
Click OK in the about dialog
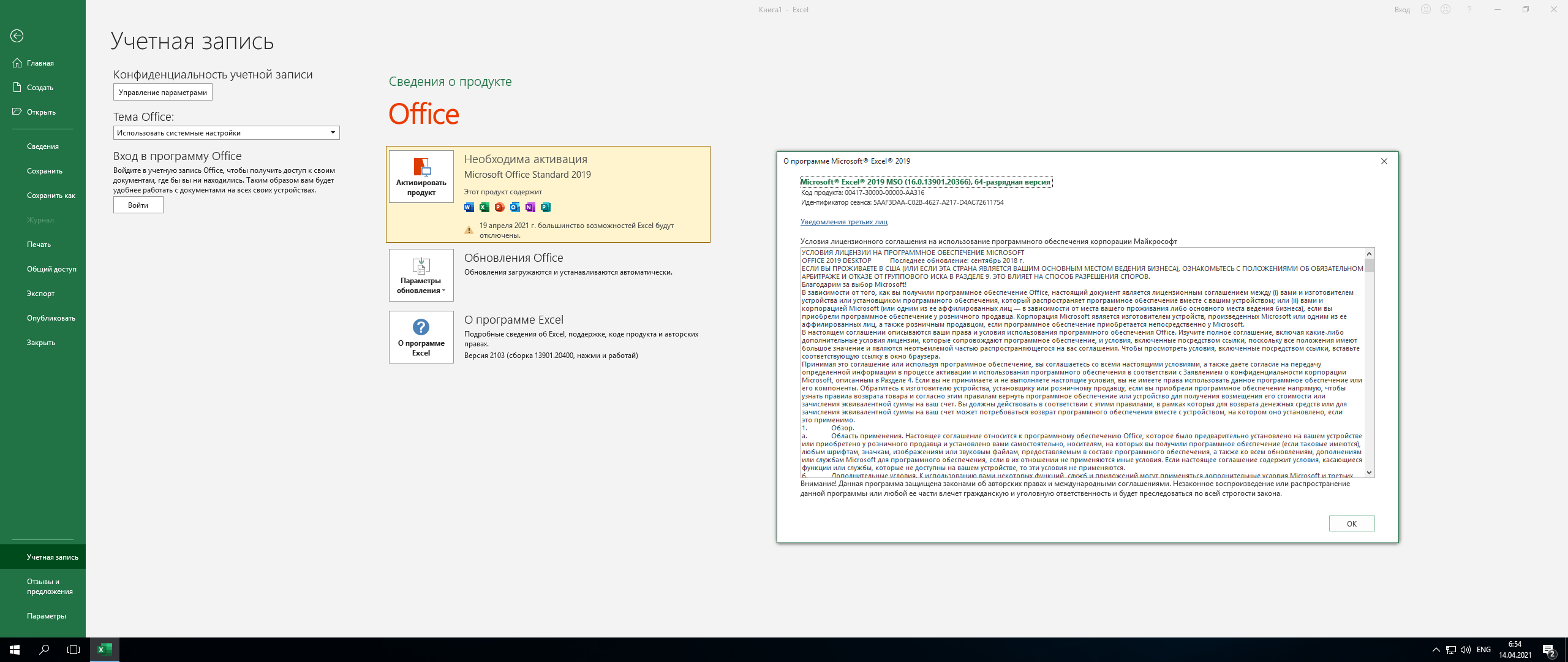coord(1352,523)
